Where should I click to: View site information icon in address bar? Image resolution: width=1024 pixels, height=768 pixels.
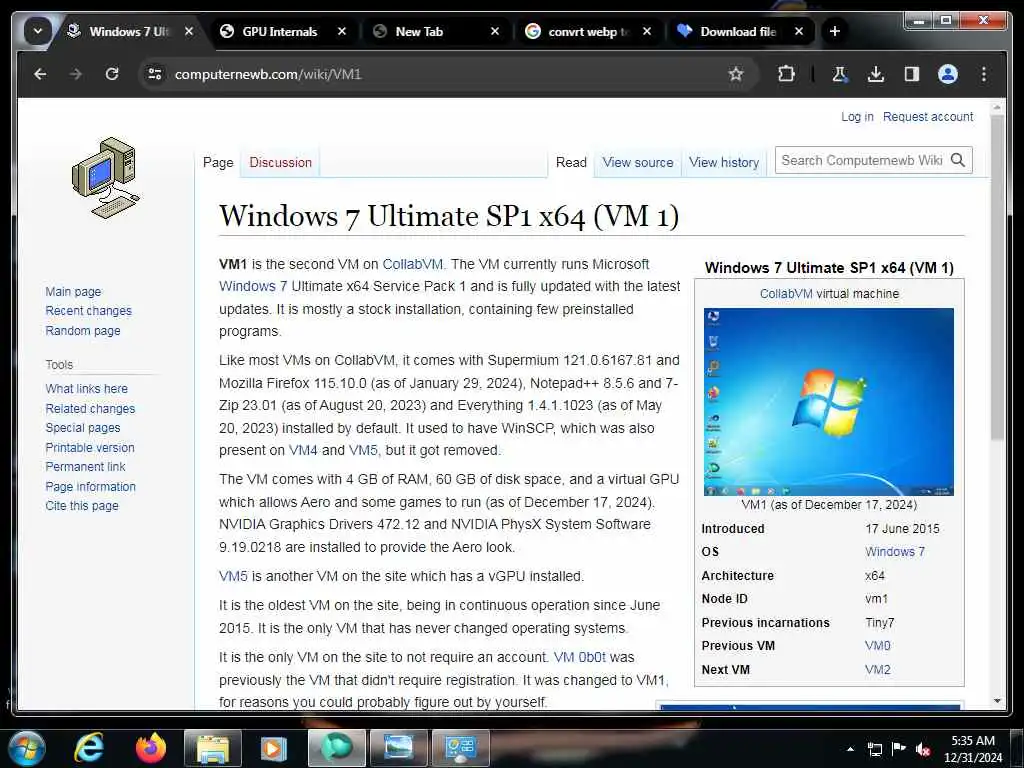(x=155, y=74)
